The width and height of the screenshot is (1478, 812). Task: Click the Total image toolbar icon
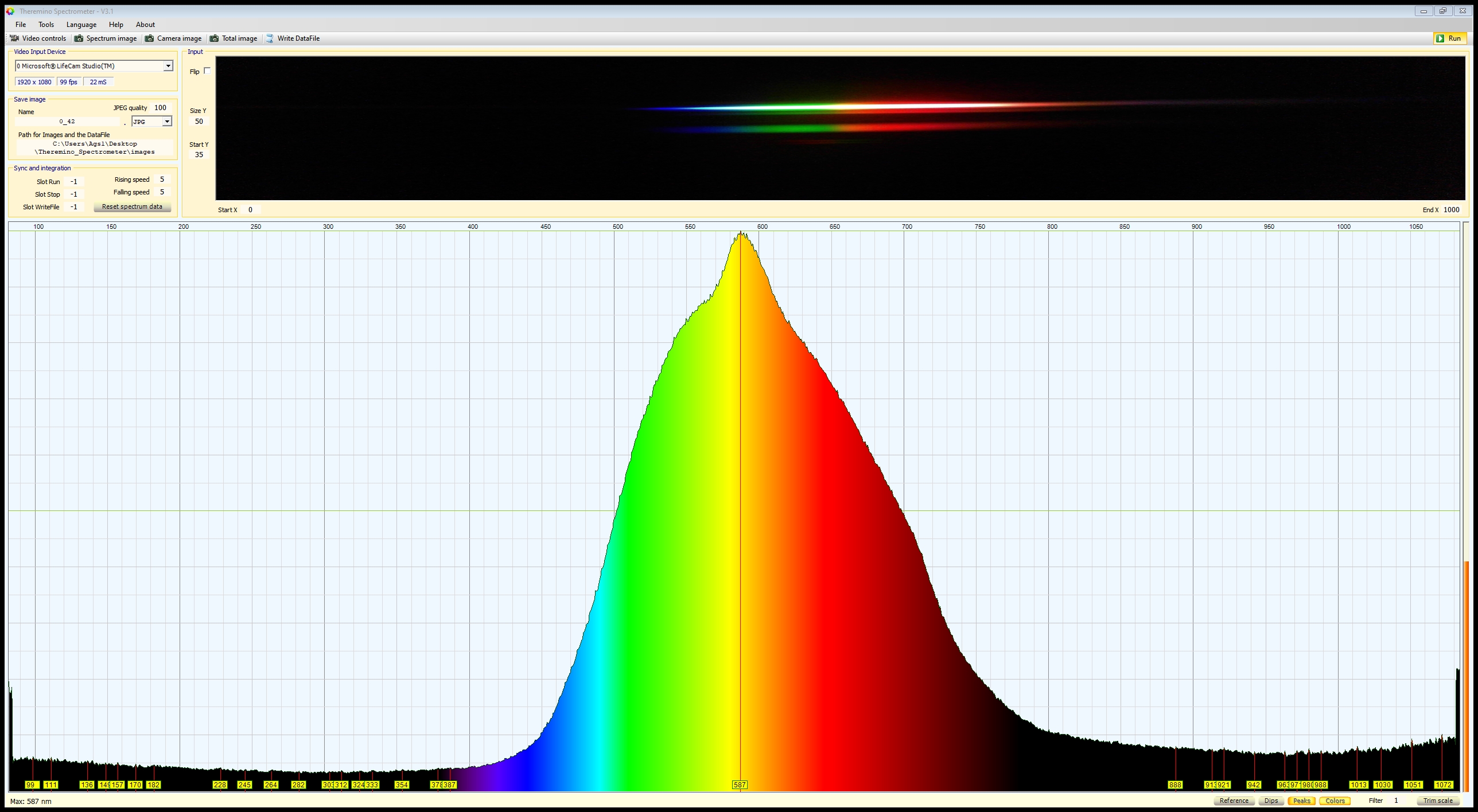click(x=215, y=38)
